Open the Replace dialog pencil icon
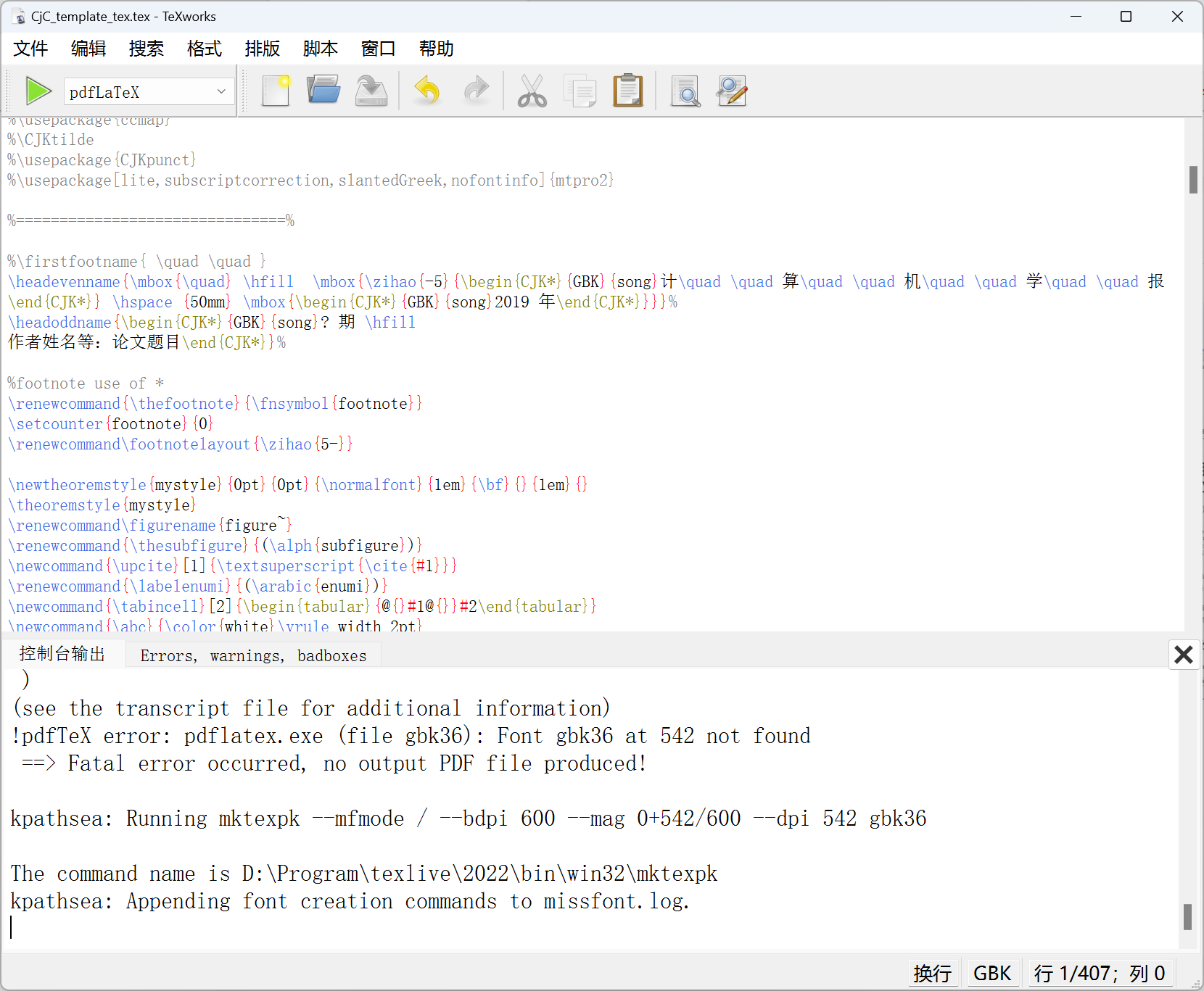Viewport: 1204px width, 991px height. (x=733, y=91)
